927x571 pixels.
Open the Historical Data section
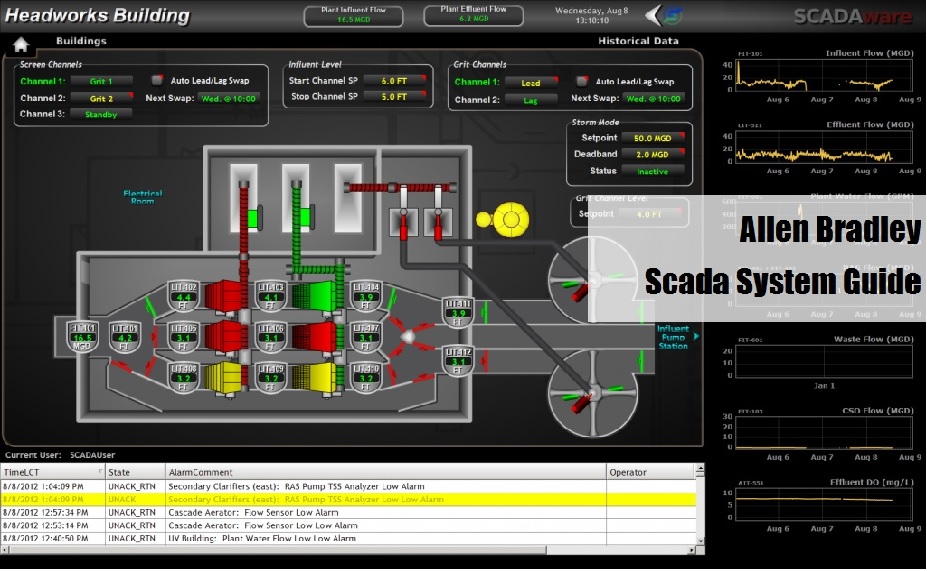(638, 41)
